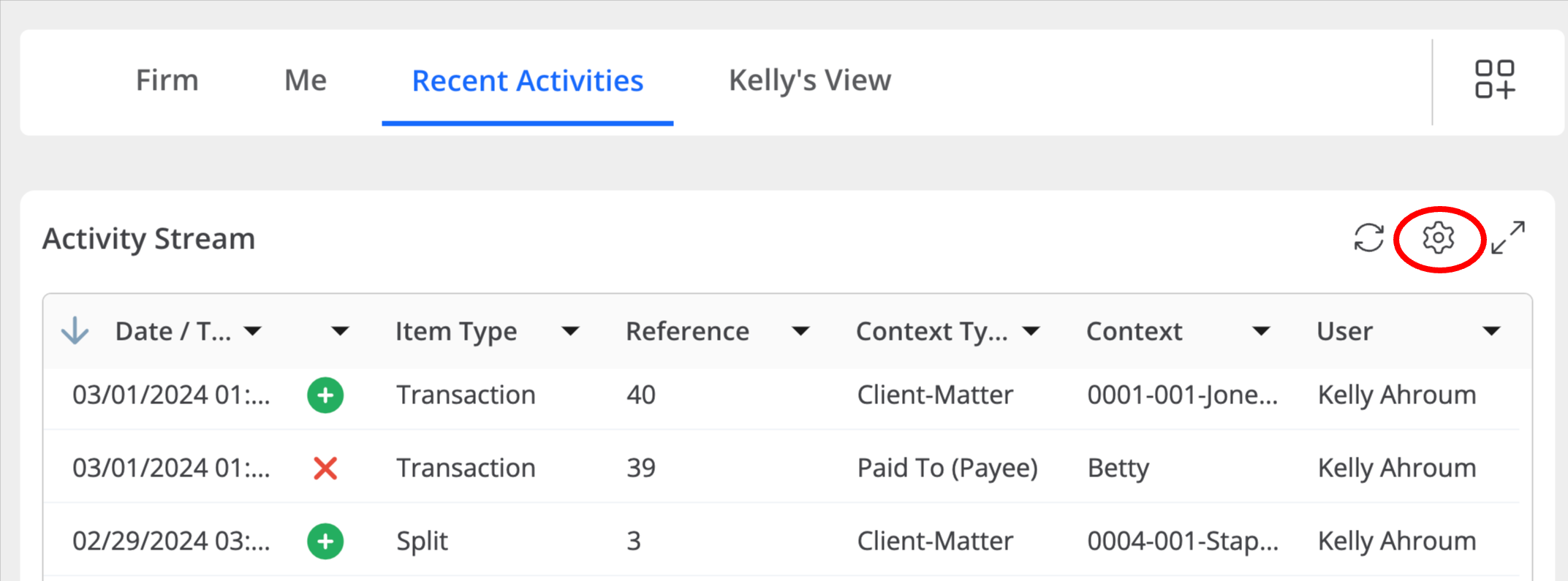Click red X icon on Transaction 39
Screen dimensions: 1568x581
325,468
